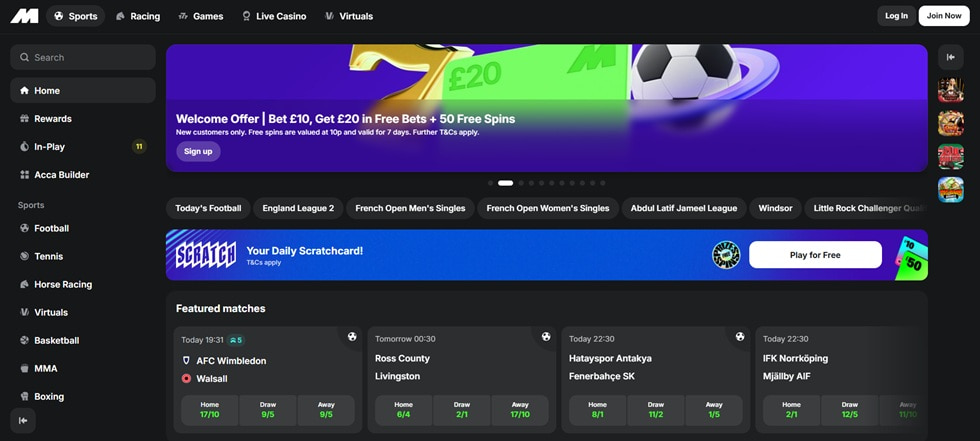
Task: Collapse the left sidebar
Action: [x=23, y=420]
